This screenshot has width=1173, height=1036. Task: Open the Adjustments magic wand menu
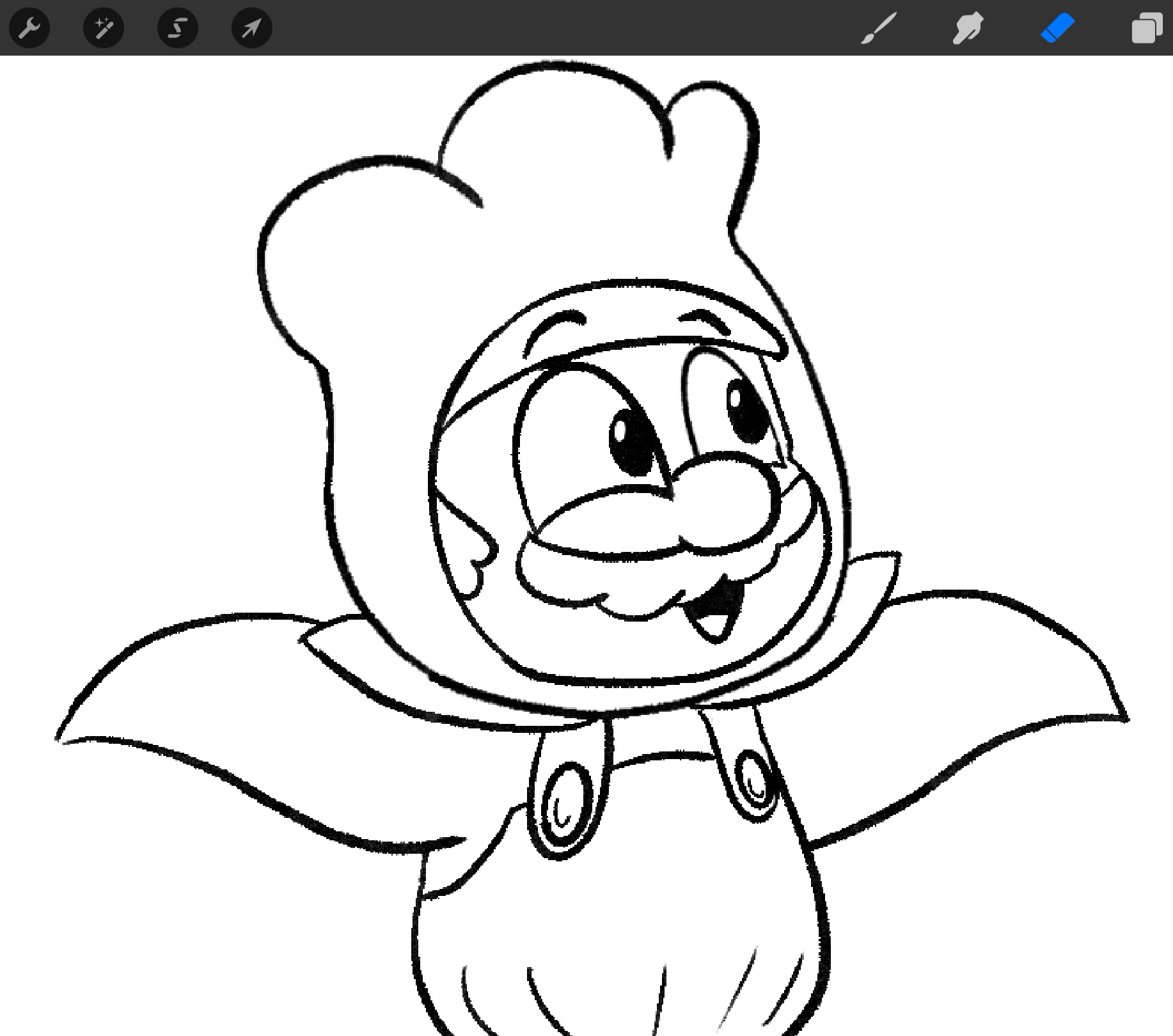coord(104,28)
